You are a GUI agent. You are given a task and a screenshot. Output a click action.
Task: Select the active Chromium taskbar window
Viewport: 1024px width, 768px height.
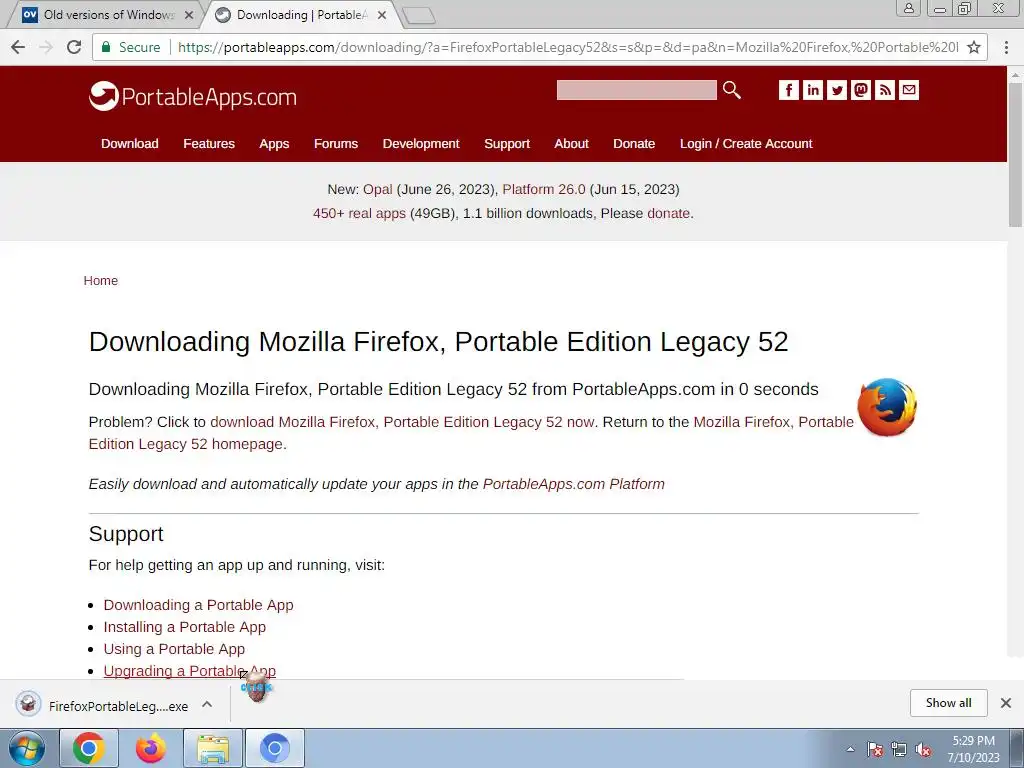point(275,748)
